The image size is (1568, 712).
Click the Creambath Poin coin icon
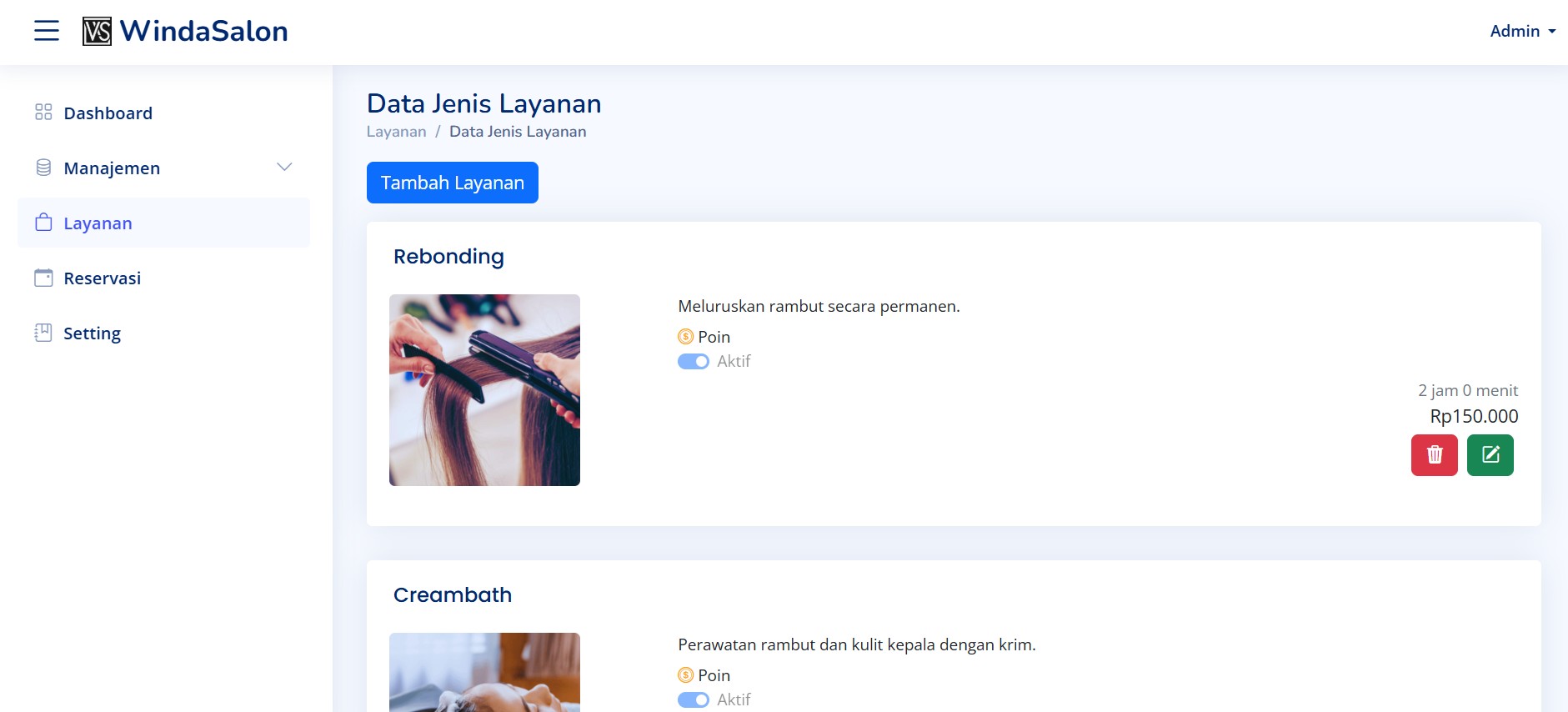click(x=685, y=675)
